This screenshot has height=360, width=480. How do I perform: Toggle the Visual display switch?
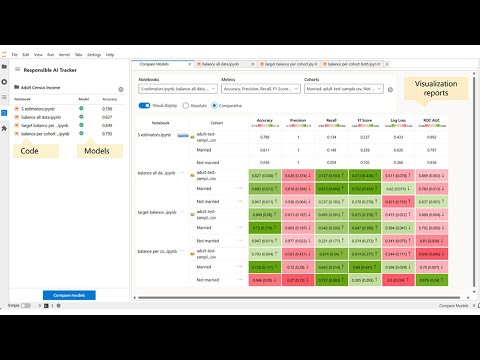click(x=144, y=105)
